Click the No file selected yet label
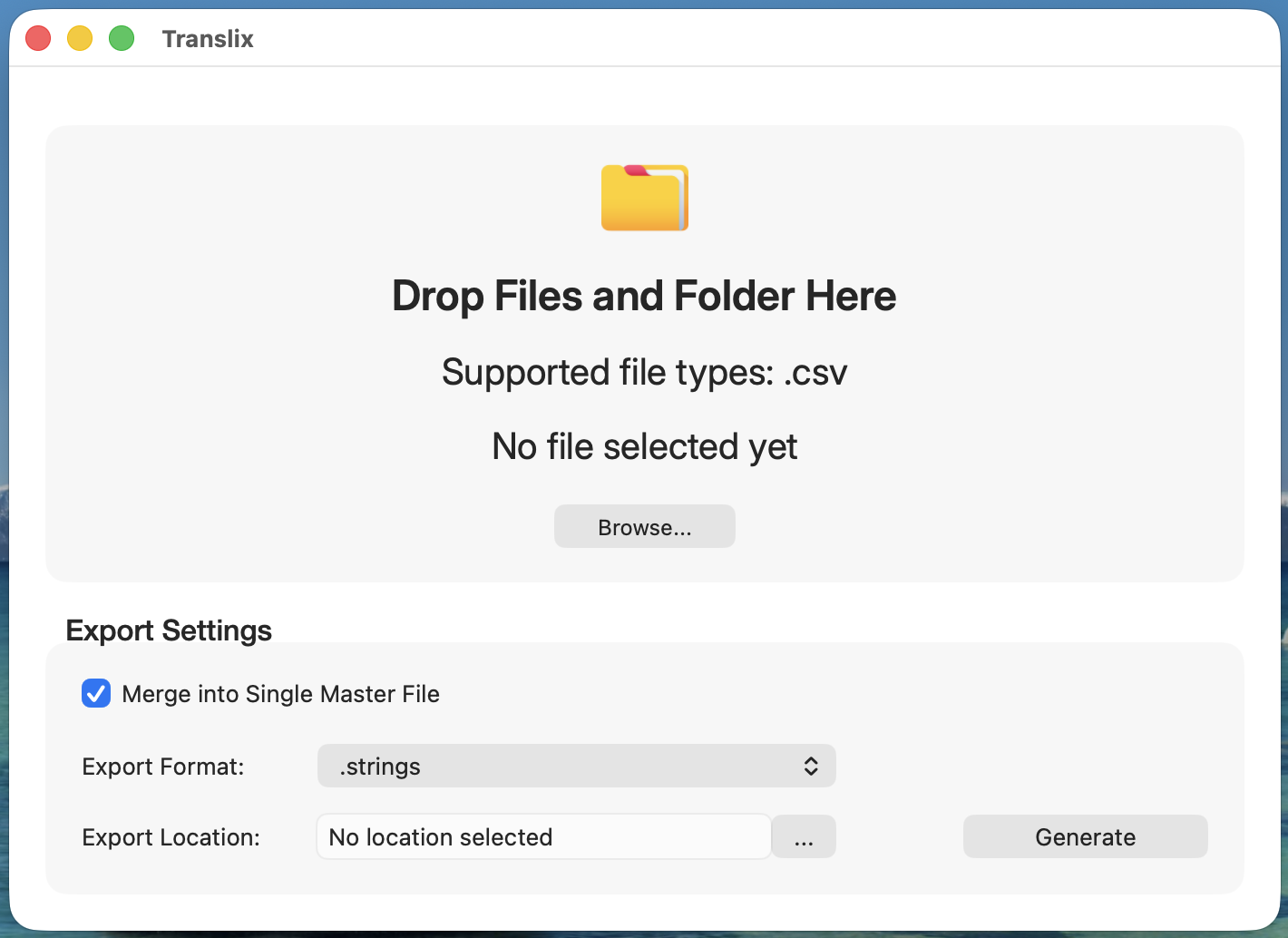Viewport: 1288px width, 938px height. coord(644,445)
